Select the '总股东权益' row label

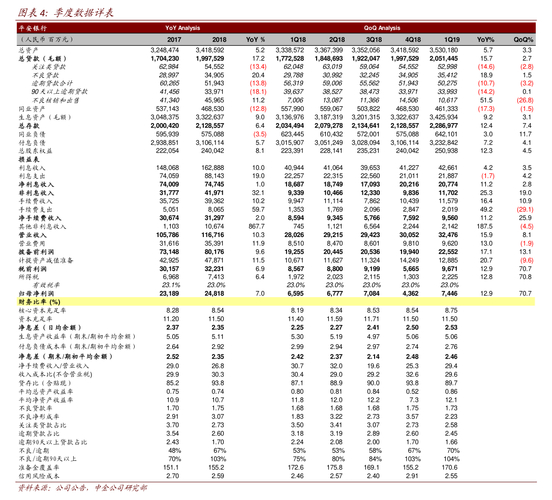coord(35,151)
